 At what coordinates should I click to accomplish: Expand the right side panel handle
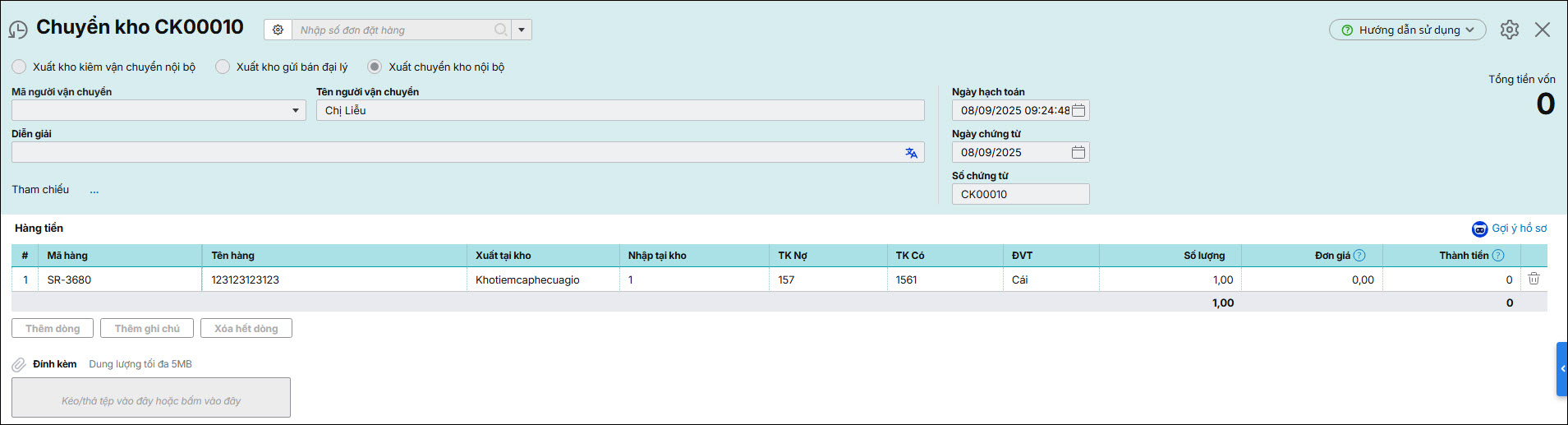[x=1561, y=369]
